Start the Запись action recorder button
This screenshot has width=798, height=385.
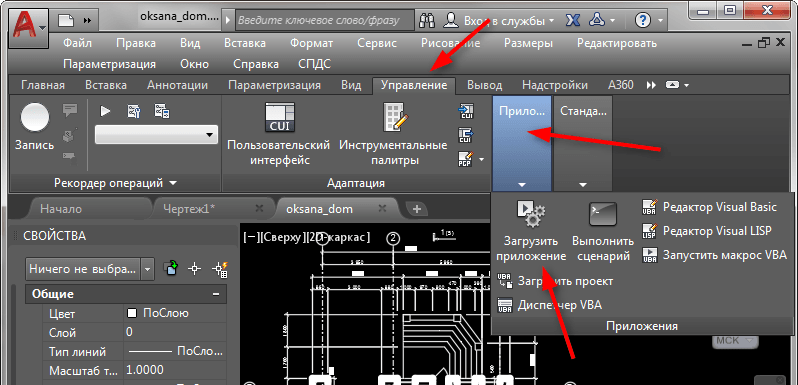click(35, 118)
